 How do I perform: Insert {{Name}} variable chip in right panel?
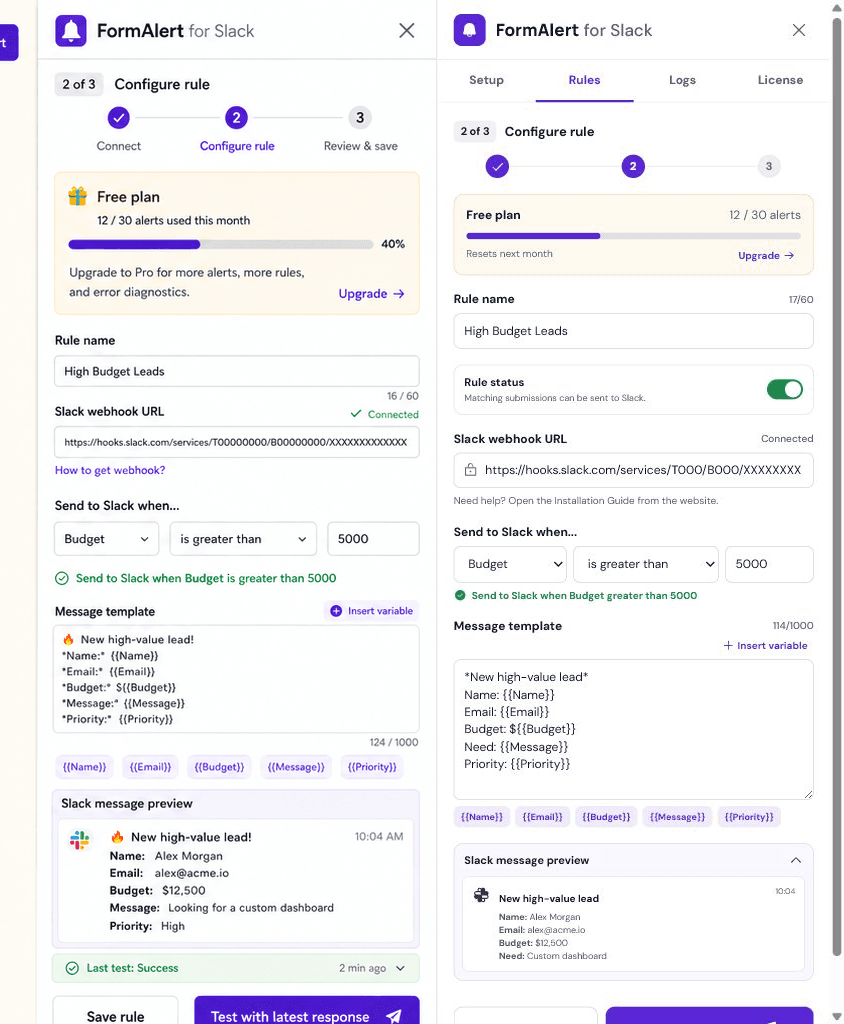(481, 816)
